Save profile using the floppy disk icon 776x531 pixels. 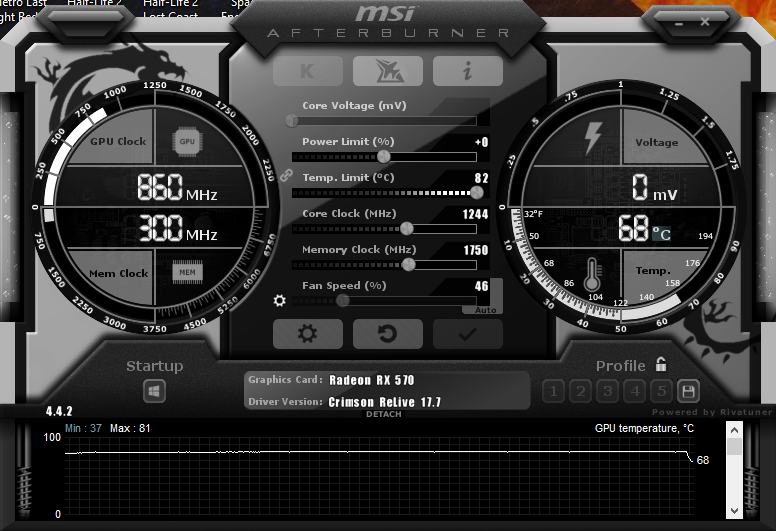click(x=688, y=391)
